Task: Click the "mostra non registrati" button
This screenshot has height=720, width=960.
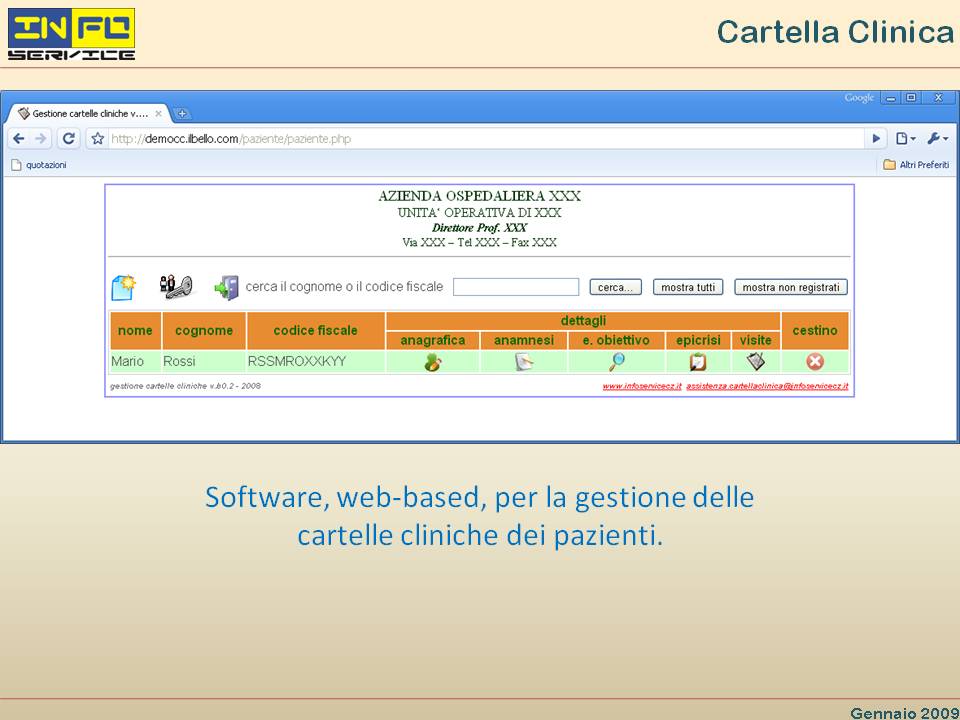Action: 791,288
